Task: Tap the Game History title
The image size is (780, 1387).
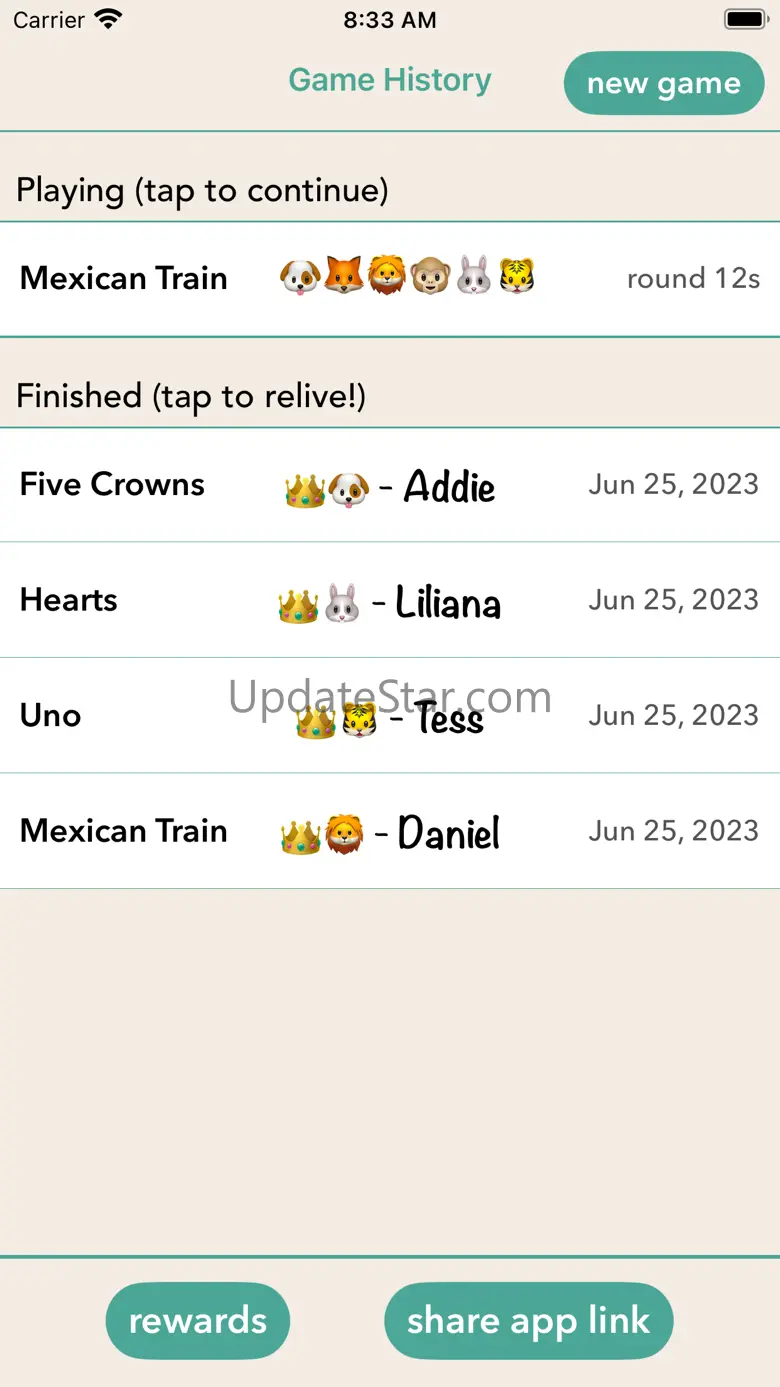Action: (390, 80)
